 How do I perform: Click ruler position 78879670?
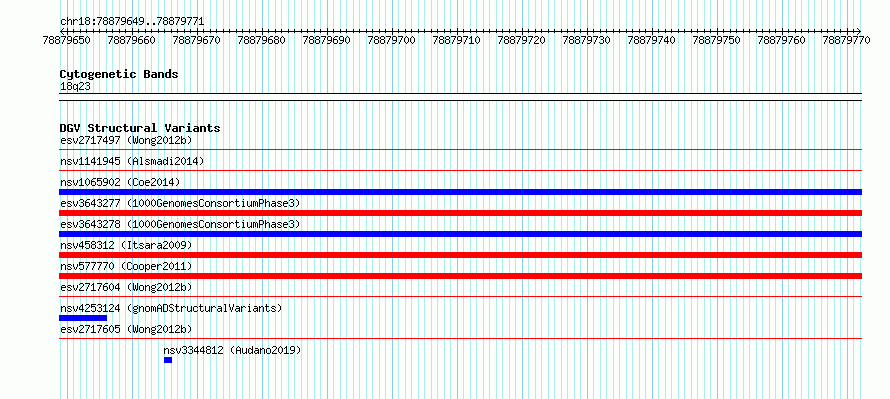pyautogui.click(x=196, y=40)
